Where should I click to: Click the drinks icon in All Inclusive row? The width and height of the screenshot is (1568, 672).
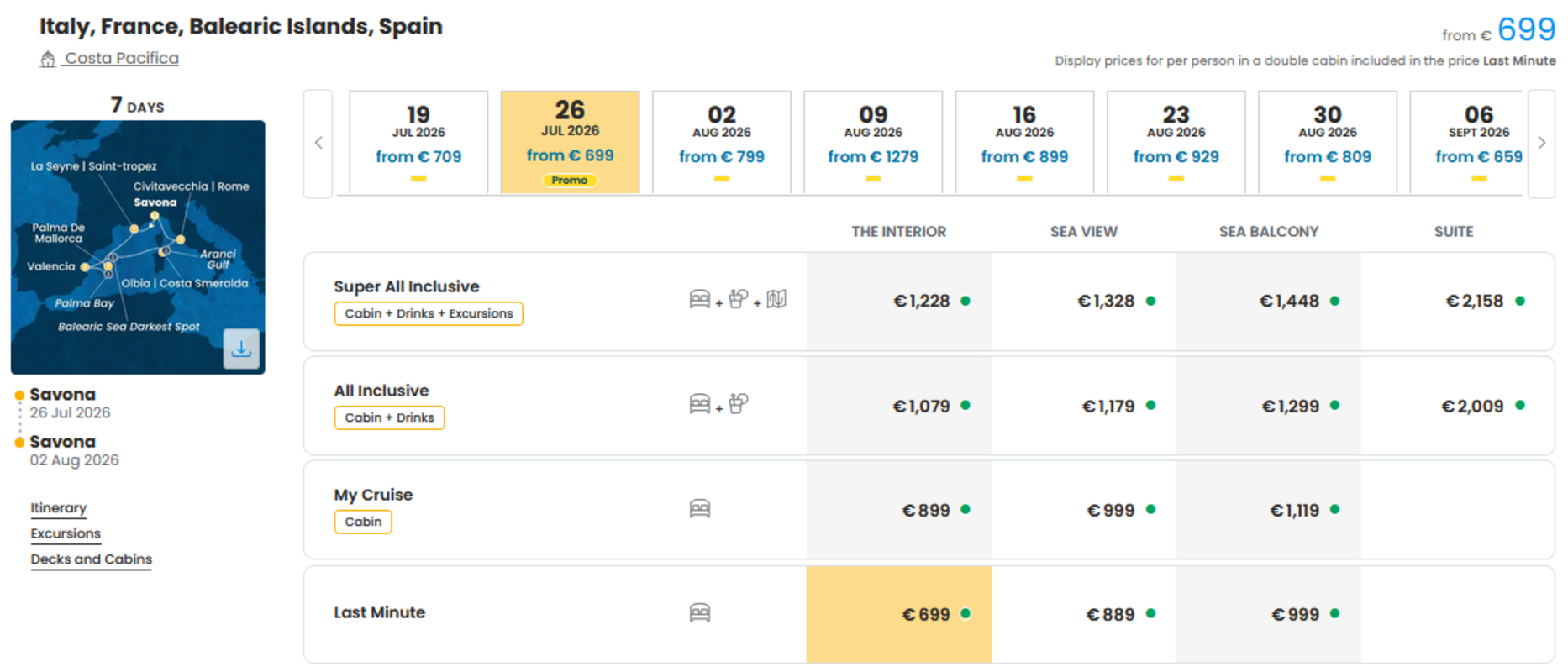[738, 404]
